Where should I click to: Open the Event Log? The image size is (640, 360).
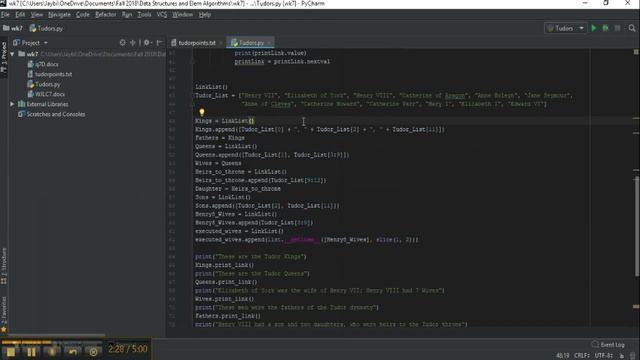(608, 344)
